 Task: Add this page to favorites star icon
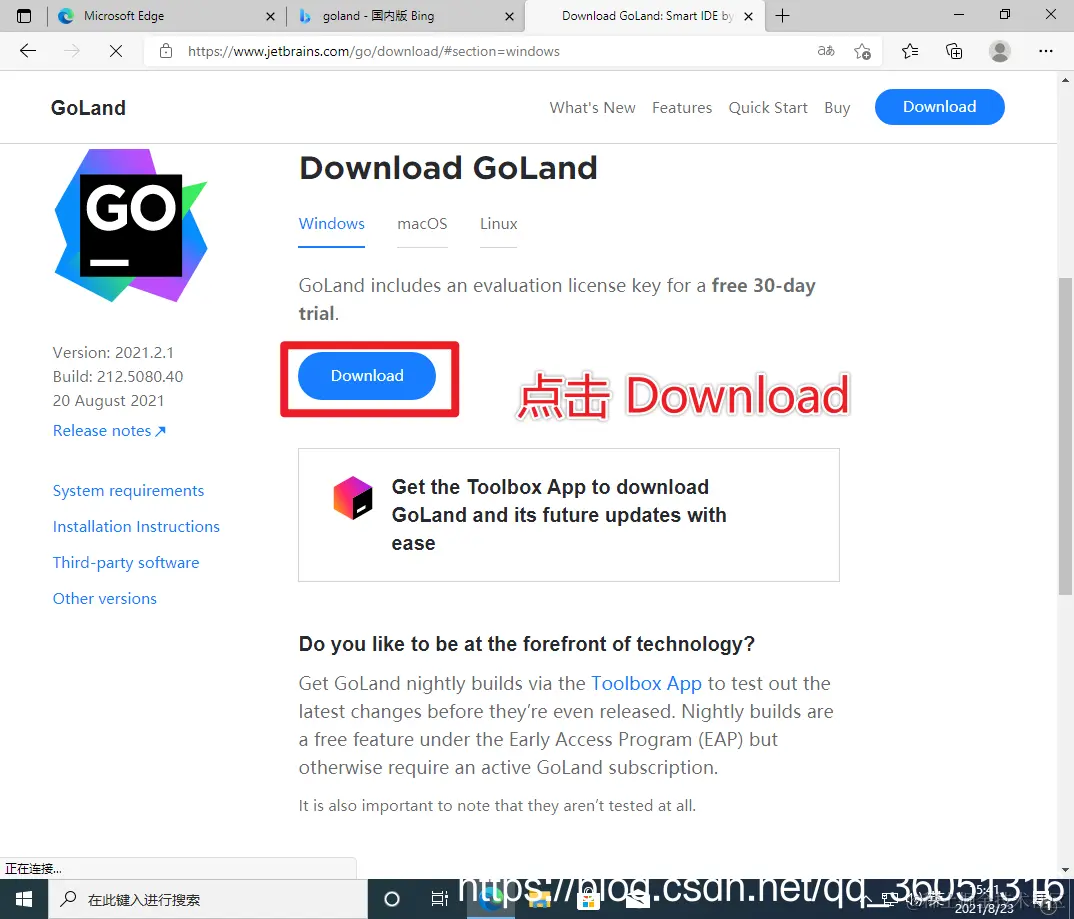pos(862,51)
